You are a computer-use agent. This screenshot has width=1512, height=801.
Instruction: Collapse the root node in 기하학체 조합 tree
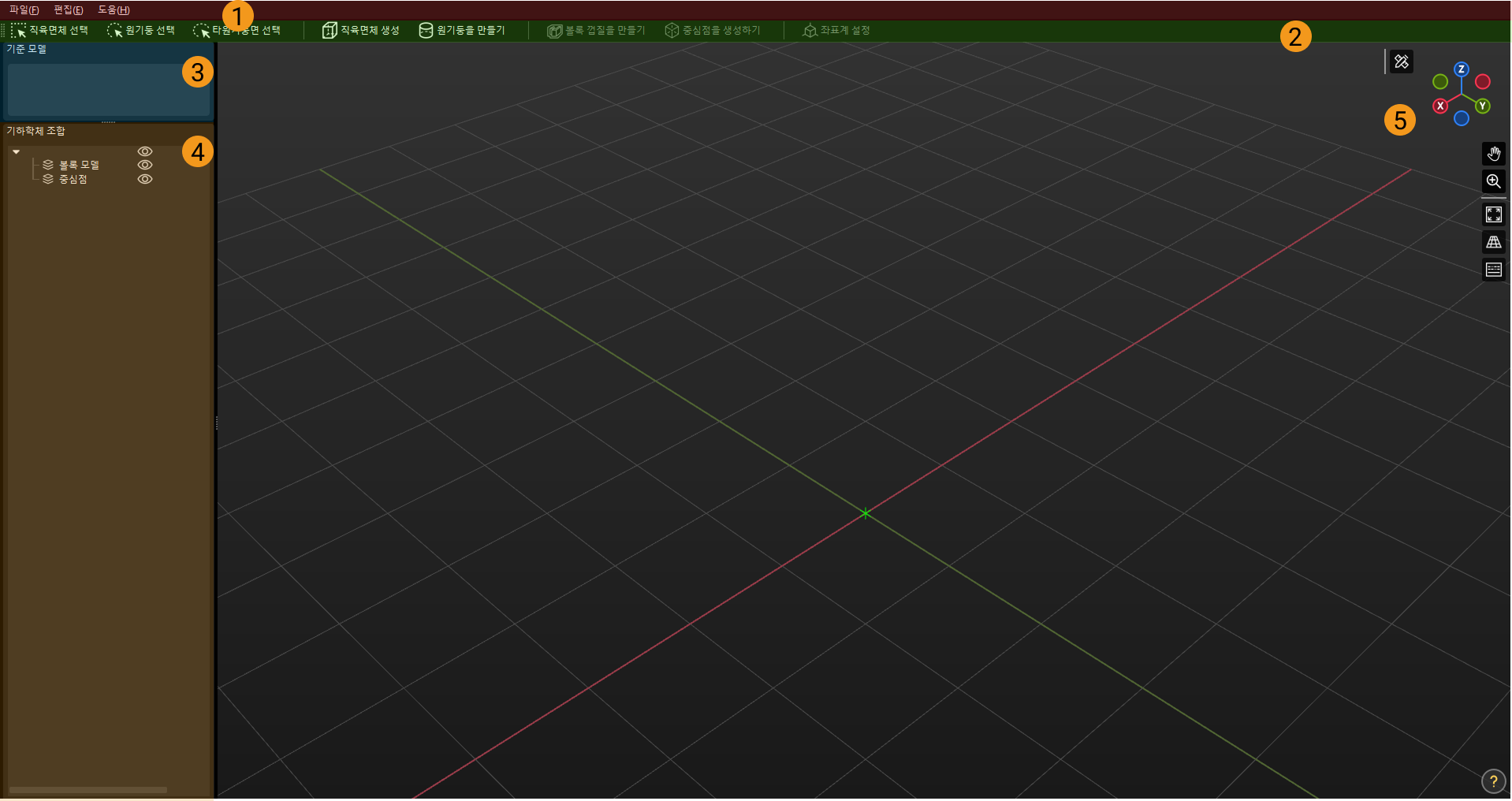(x=16, y=151)
